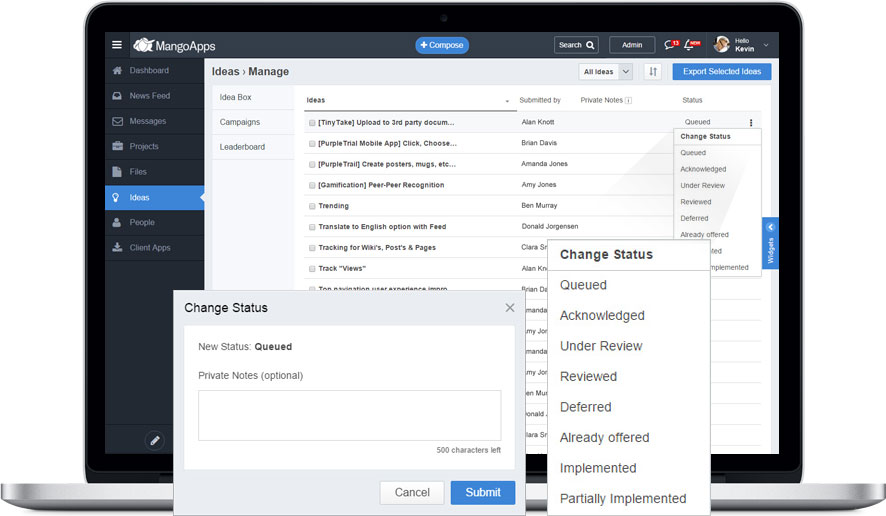Check the Track "Views" idea checkbox
The height and width of the screenshot is (516, 886).
312,269
